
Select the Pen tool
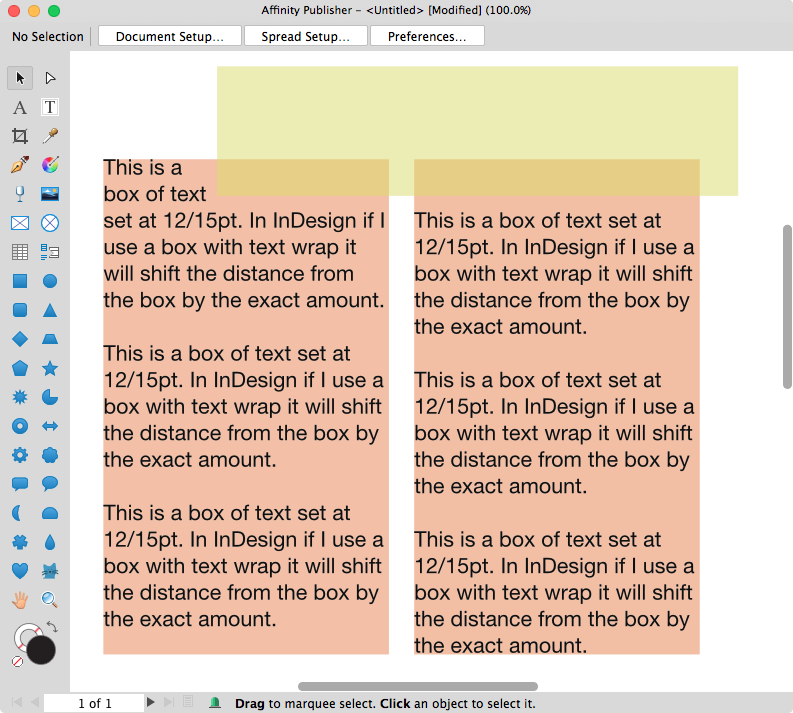(20, 165)
